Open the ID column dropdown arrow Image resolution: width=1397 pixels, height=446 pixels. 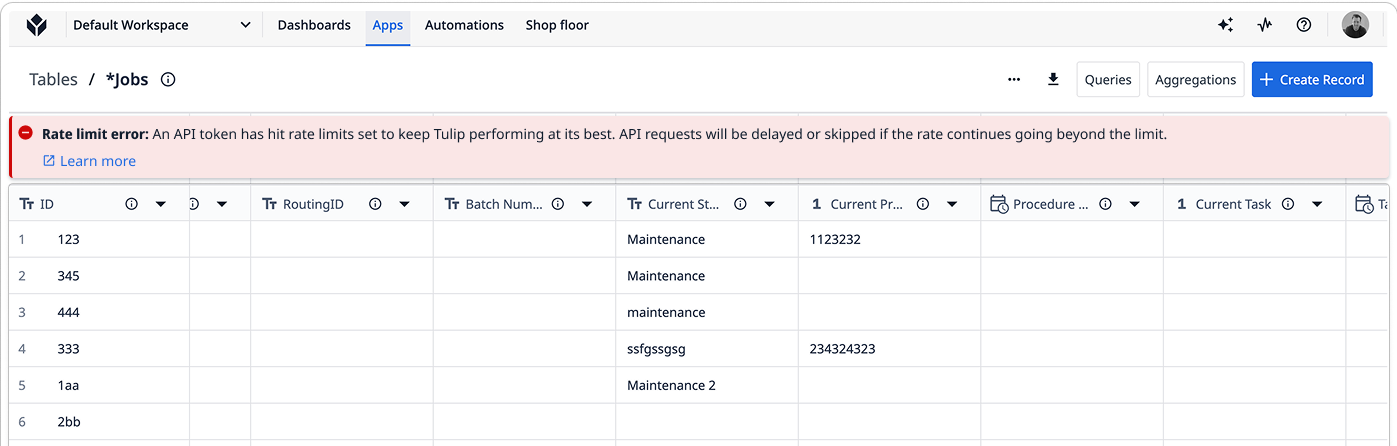click(x=161, y=204)
